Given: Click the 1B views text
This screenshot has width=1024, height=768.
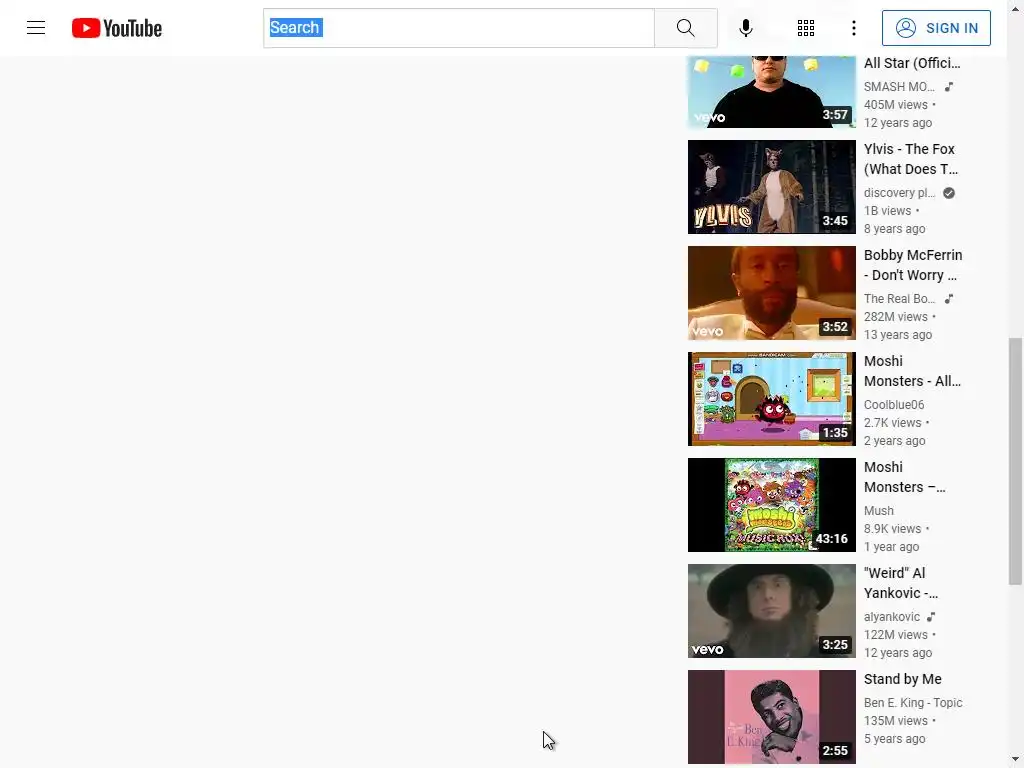Looking at the screenshot, I should pyautogui.click(x=887, y=211).
